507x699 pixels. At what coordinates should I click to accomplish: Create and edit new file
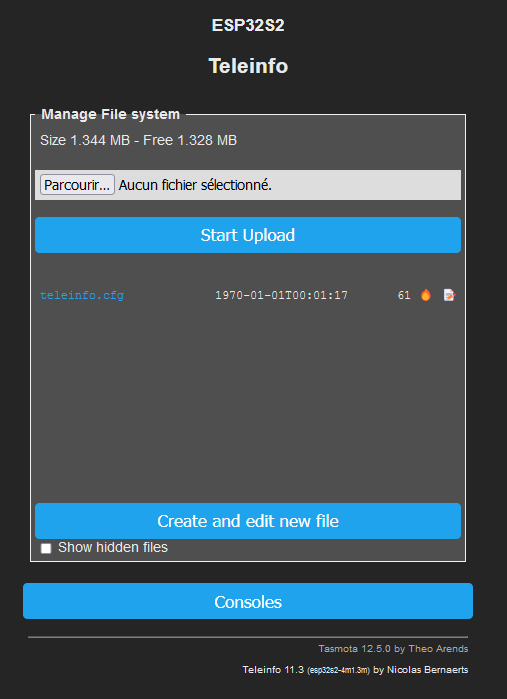tap(248, 521)
